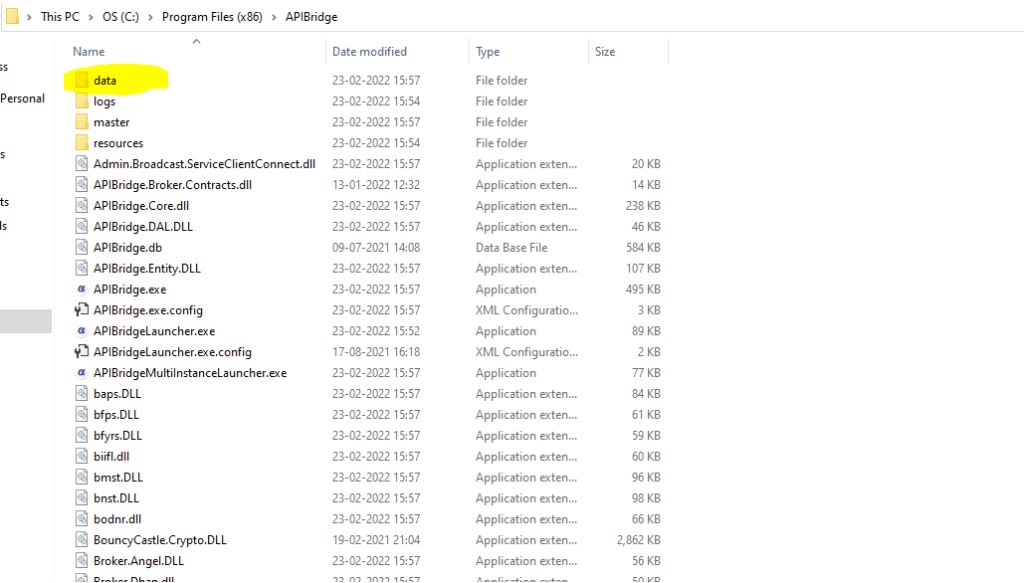This screenshot has height=583, width=1027.
Task: Click baps.DLL file icon
Action: [x=81, y=394]
